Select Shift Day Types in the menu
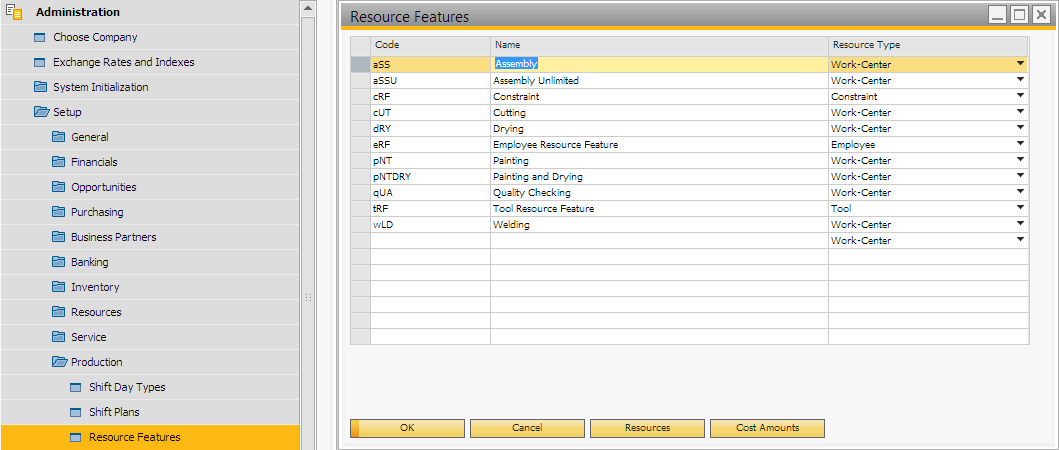This screenshot has width=1059, height=450. (x=127, y=387)
